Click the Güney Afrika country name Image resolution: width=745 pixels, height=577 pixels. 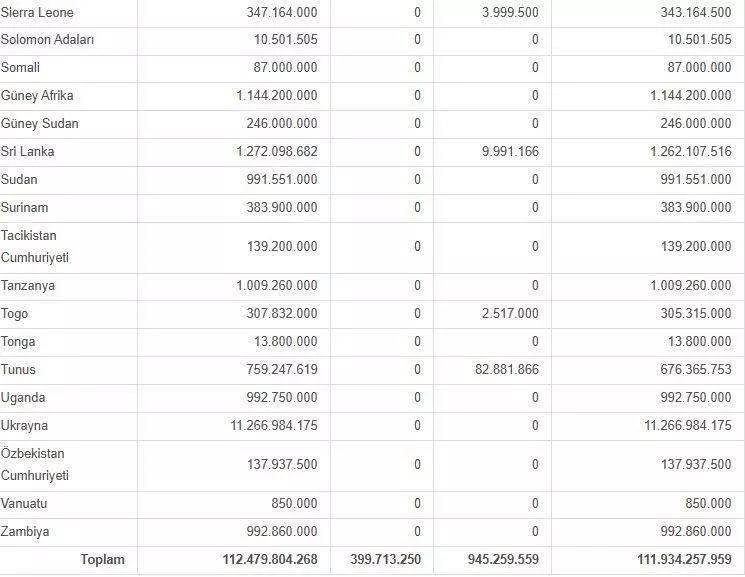coord(38,96)
